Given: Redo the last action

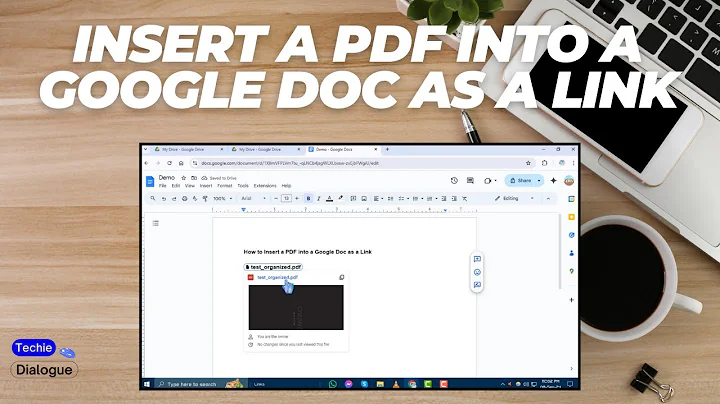Looking at the screenshot, I should (x=174, y=198).
